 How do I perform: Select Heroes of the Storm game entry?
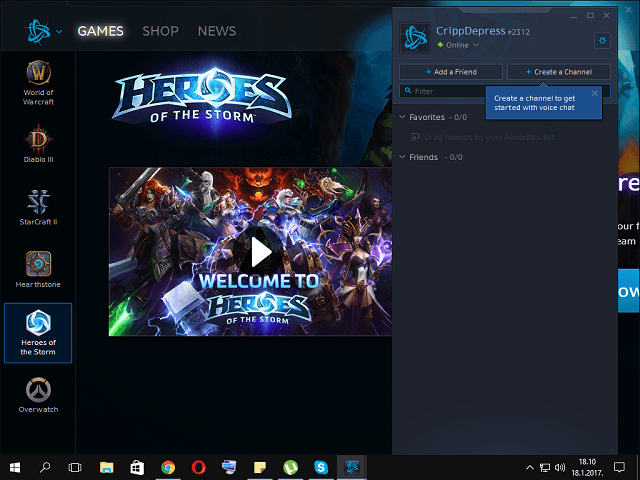click(38, 333)
